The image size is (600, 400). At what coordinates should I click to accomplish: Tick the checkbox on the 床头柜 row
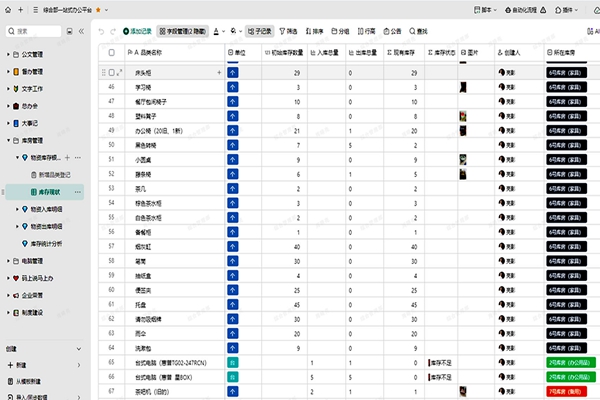[x=112, y=73]
